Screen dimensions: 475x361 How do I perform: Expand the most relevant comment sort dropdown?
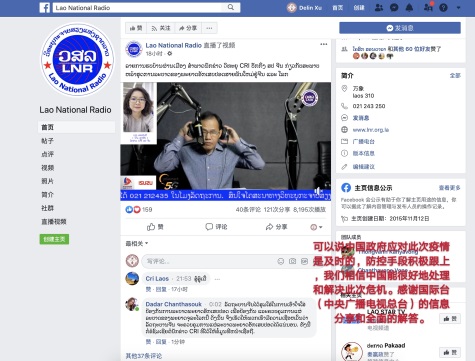tap(137, 244)
